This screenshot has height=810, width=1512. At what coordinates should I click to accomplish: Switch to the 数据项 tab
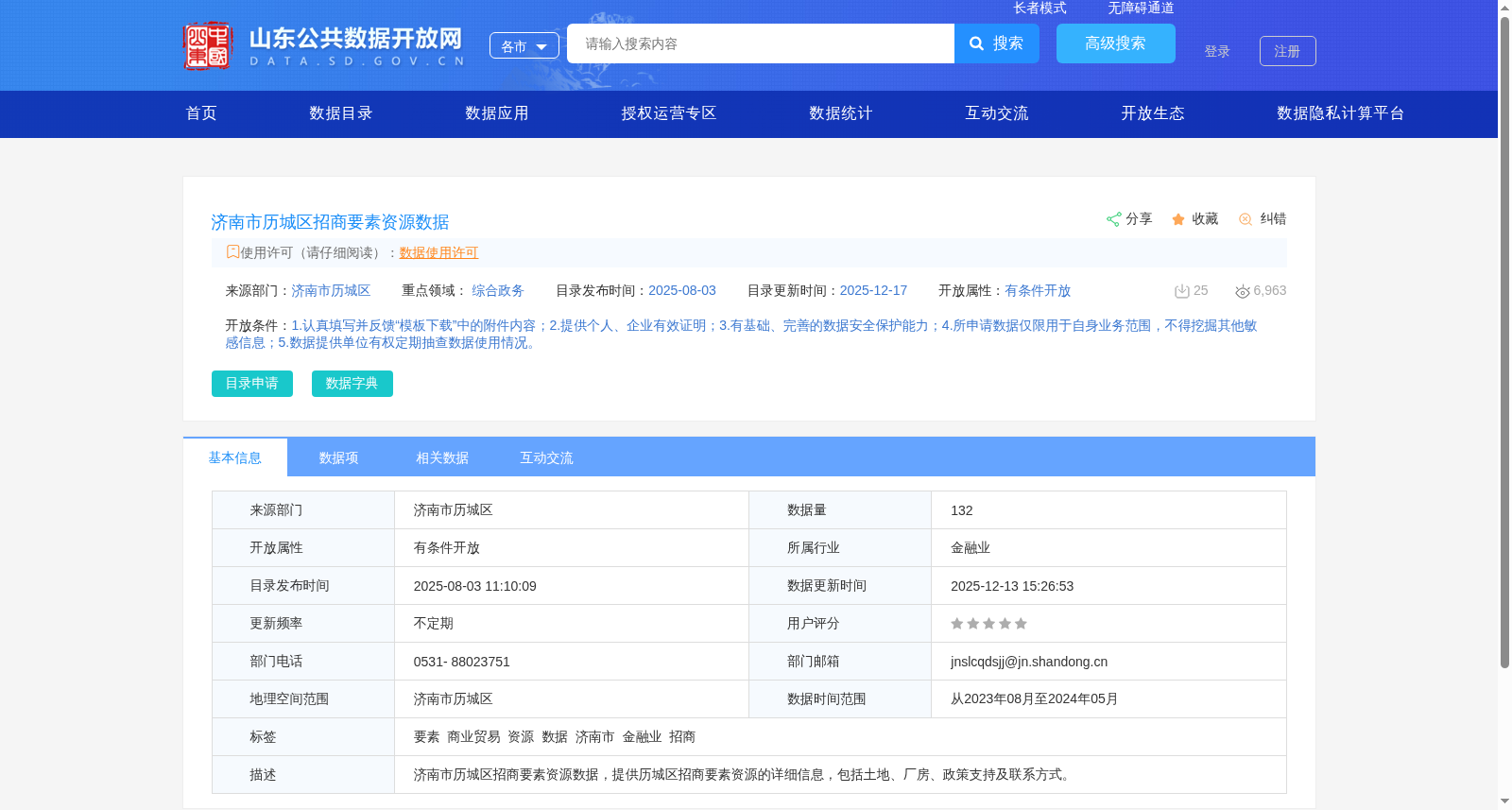(338, 457)
